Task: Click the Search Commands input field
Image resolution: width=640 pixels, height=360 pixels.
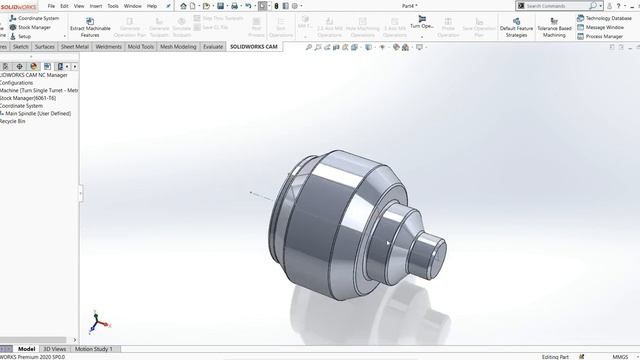Action: [556, 6]
